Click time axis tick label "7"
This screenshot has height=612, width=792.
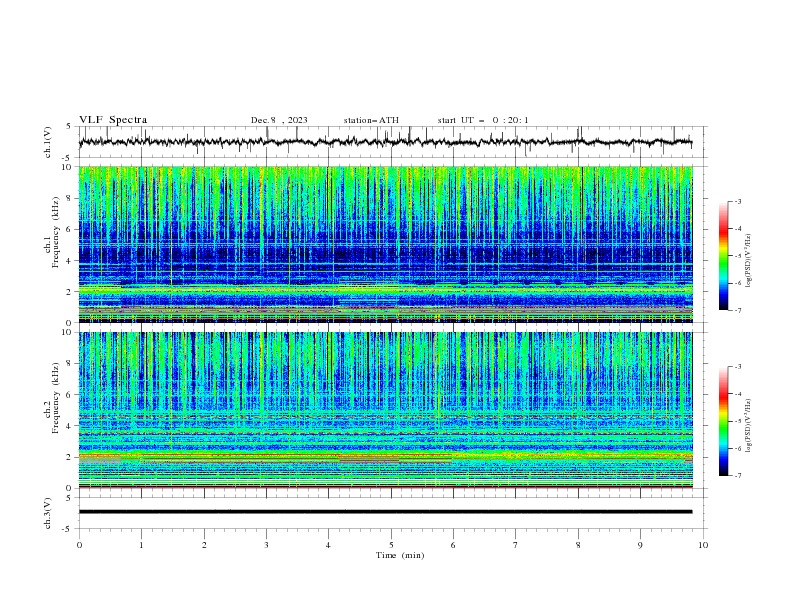tap(516, 545)
